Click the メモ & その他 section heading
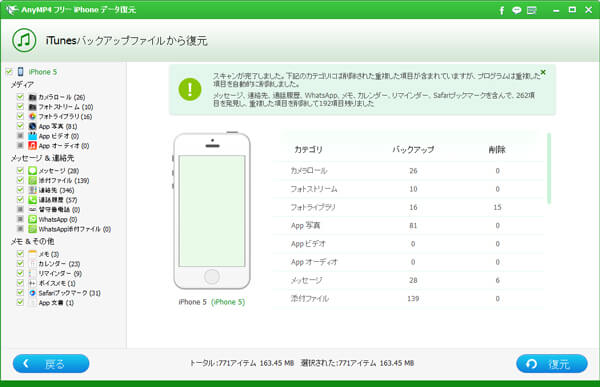600x387 pixels. (33, 242)
